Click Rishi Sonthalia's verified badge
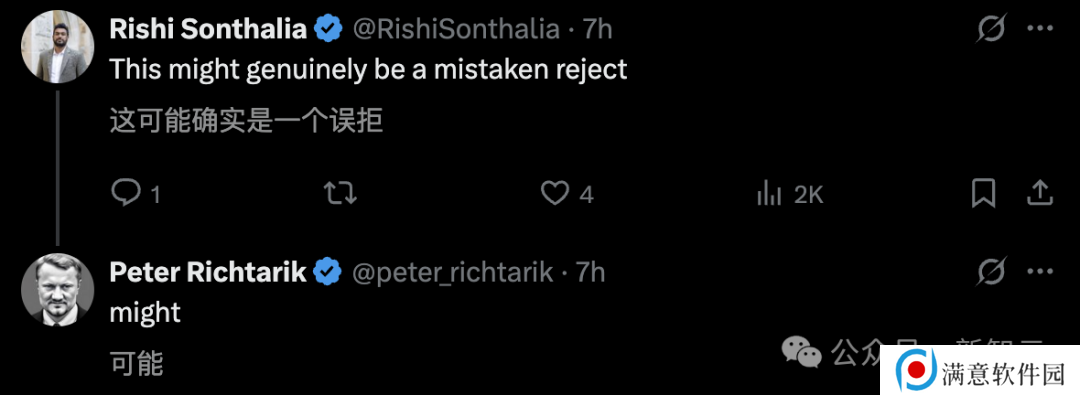 point(329,29)
